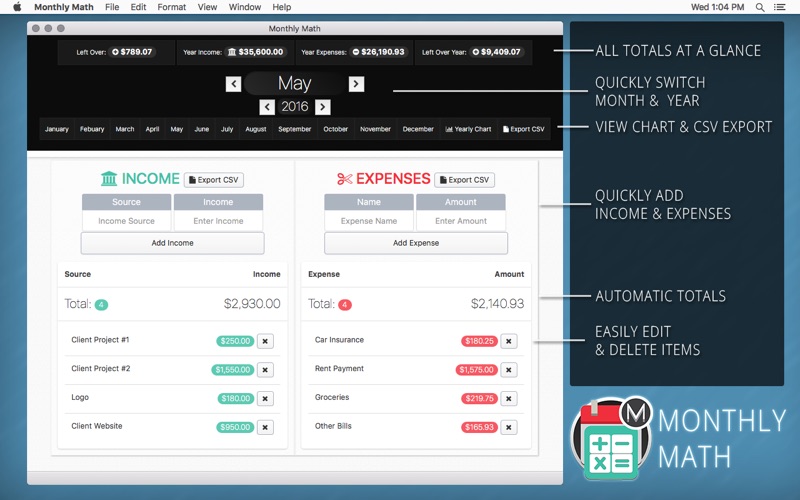
Task: Select the October month tab
Action: click(x=335, y=129)
